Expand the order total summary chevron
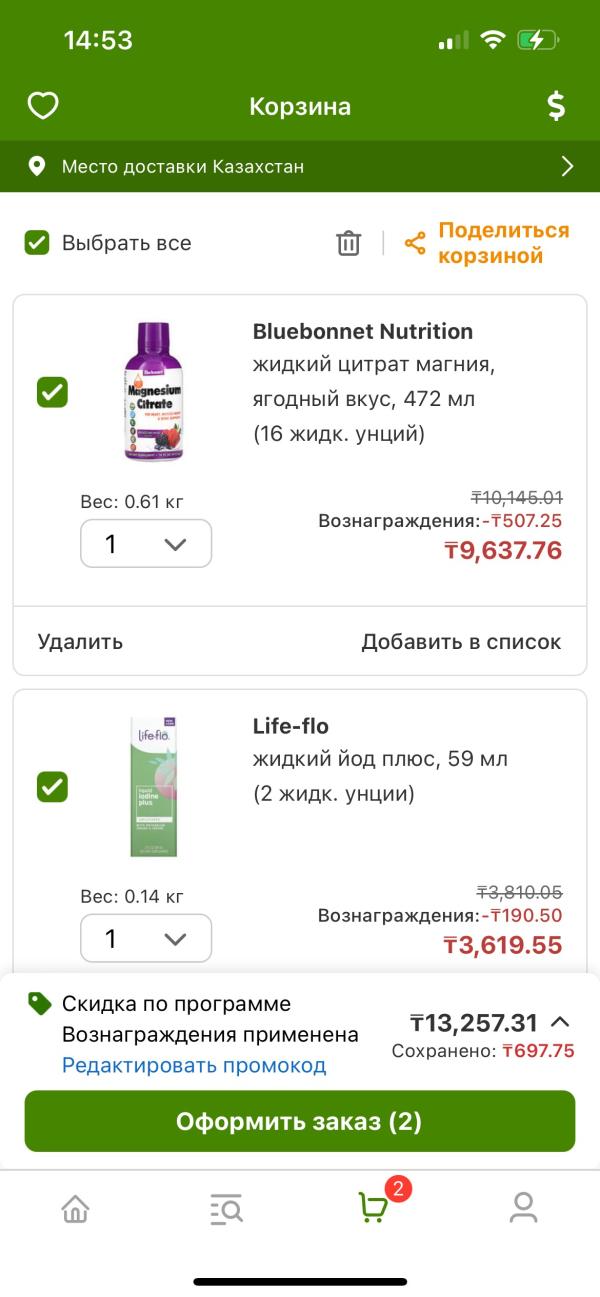 coord(560,1022)
